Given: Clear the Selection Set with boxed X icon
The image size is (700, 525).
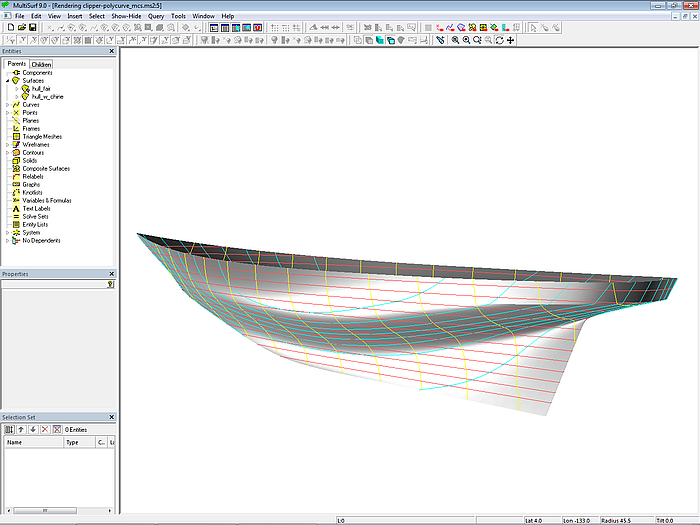Looking at the screenshot, I should (56, 429).
